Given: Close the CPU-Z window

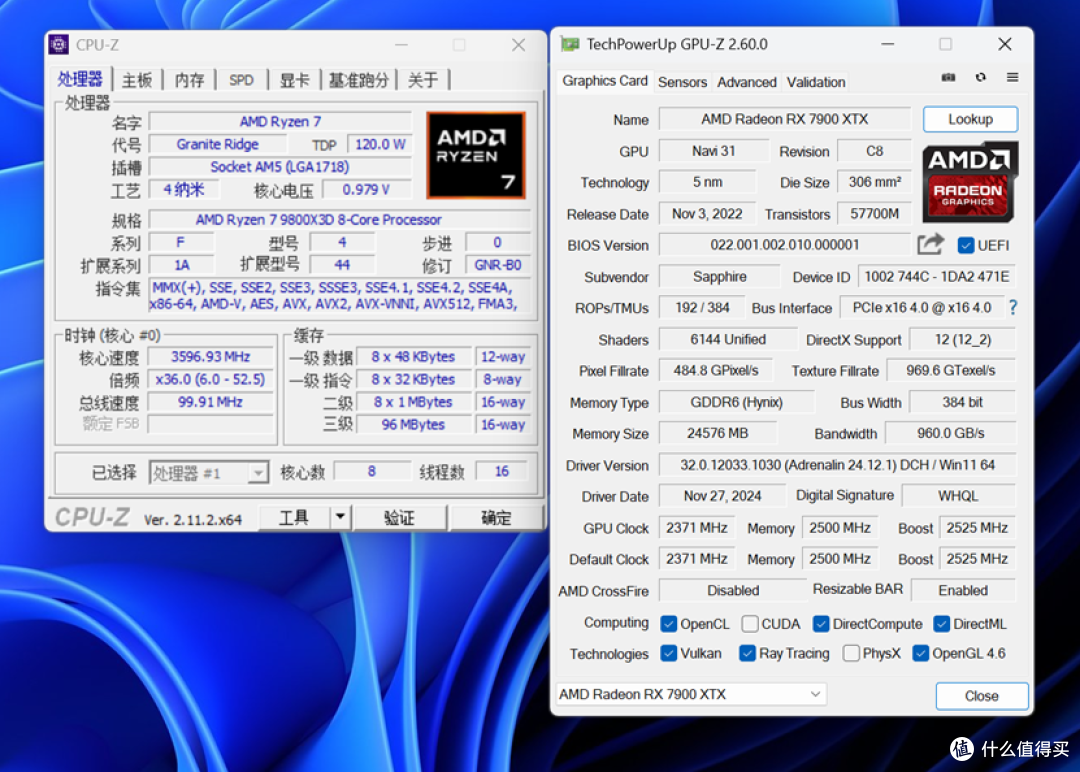Looking at the screenshot, I should click(x=518, y=45).
